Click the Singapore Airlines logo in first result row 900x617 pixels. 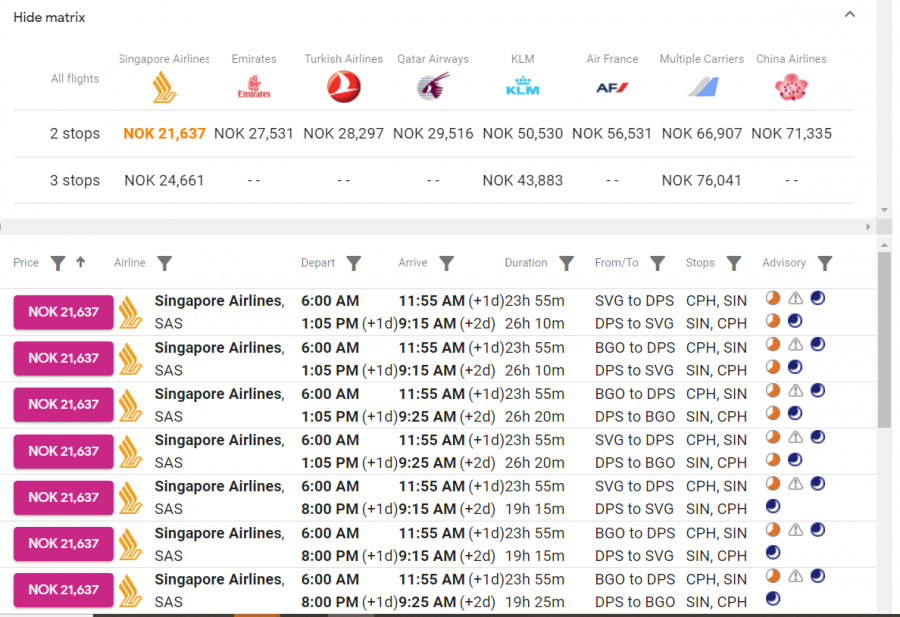(130, 312)
